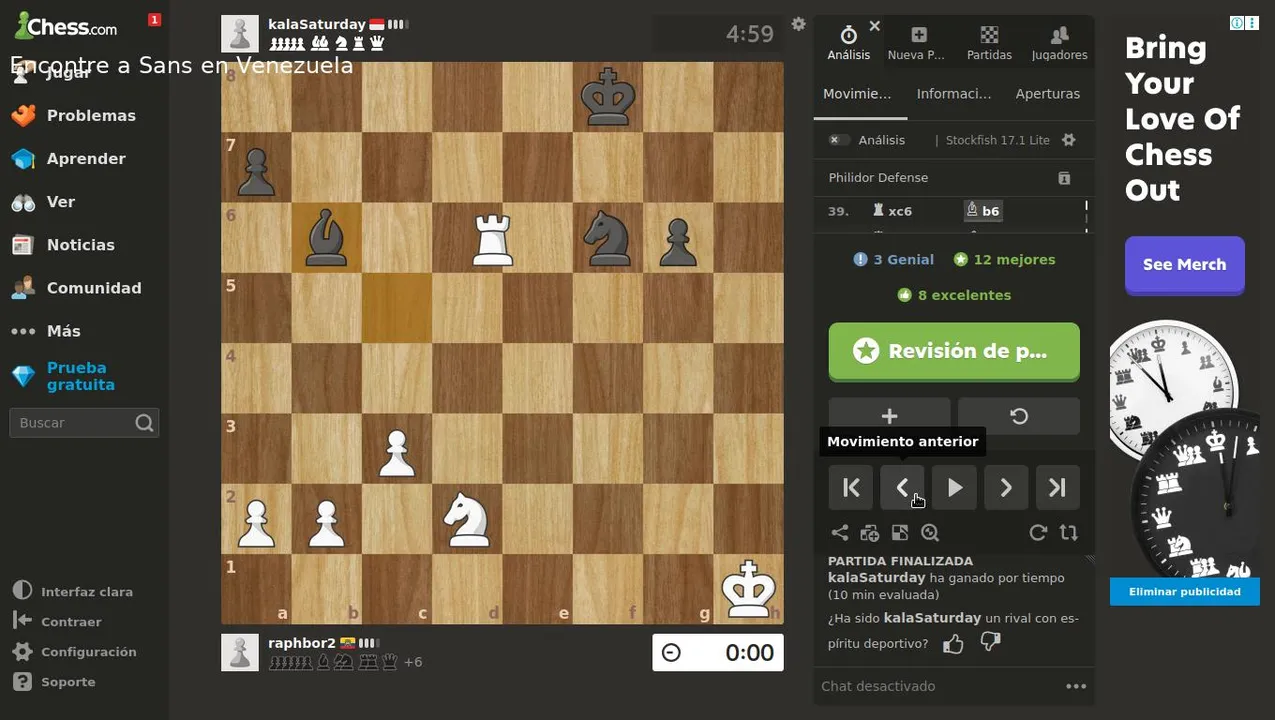
Task: Open the Chess.com home logo
Action: [x=65, y=27]
